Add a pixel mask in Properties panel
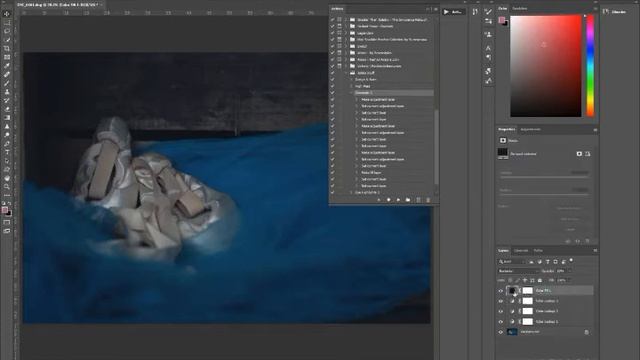This screenshot has width=640, height=360. pos(579,154)
